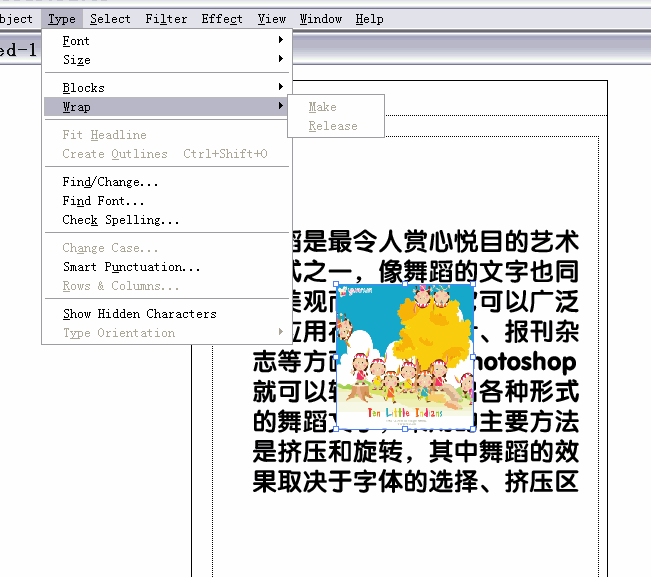
Task: Open the Type menu
Action: [x=62, y=19]
